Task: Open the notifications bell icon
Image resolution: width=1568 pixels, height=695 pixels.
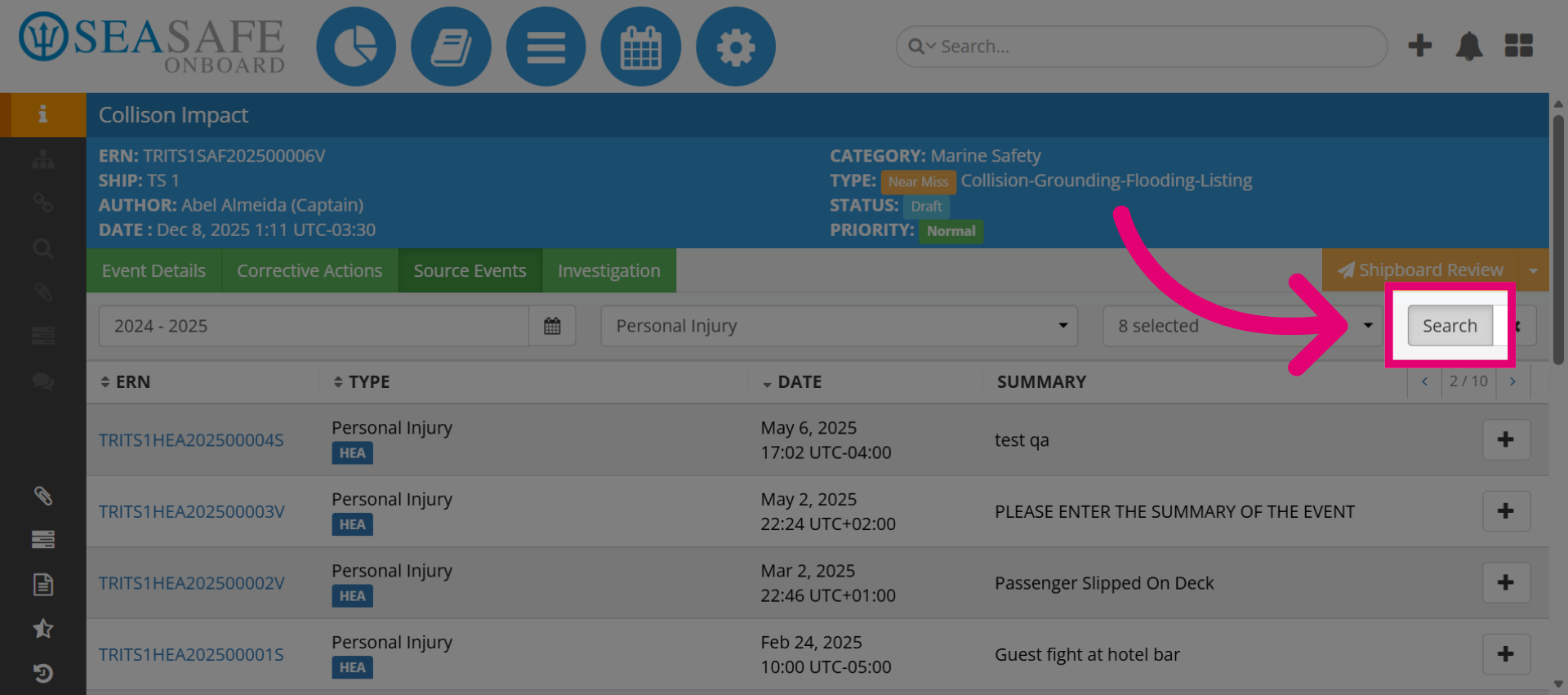Action: point(1469,46)
